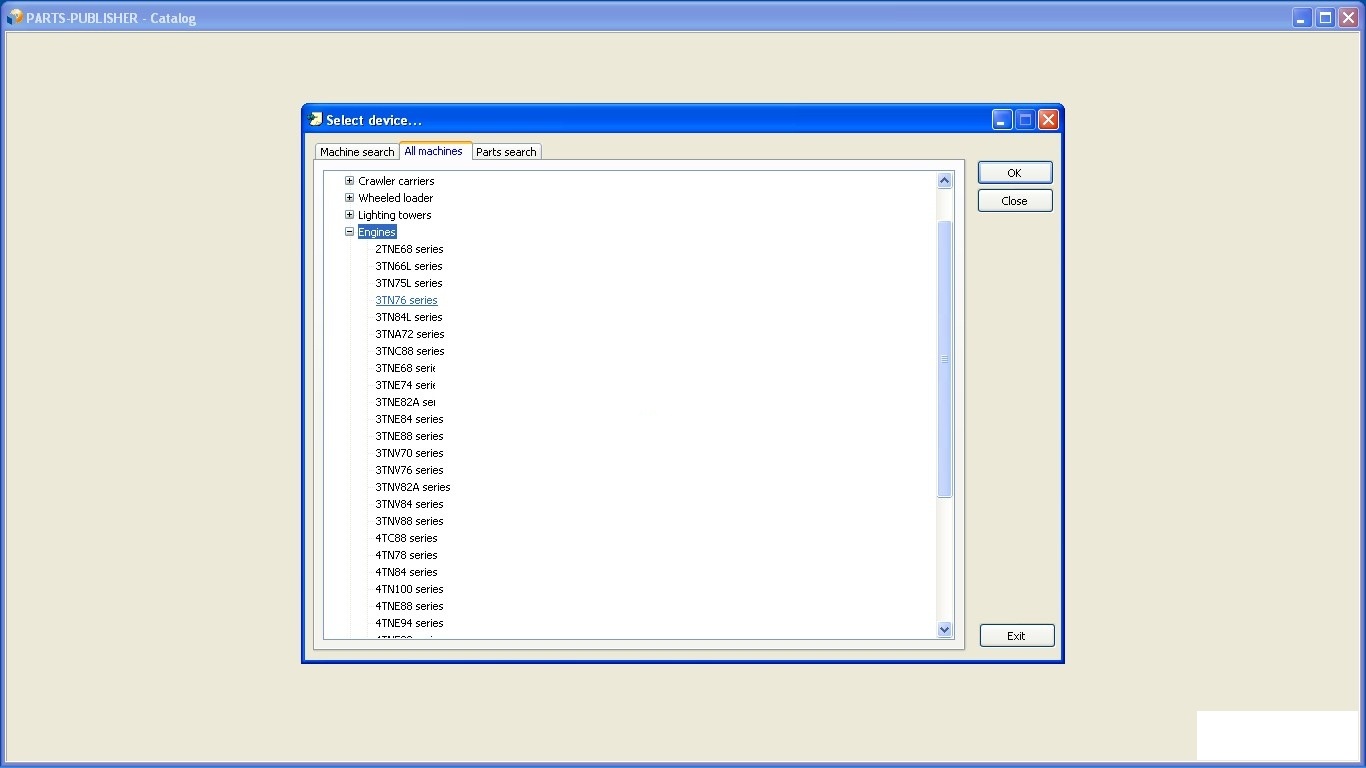Pick 3TNV82A series engine
The height and width of the screenshot is (768, 1366).
pos(413,487)
